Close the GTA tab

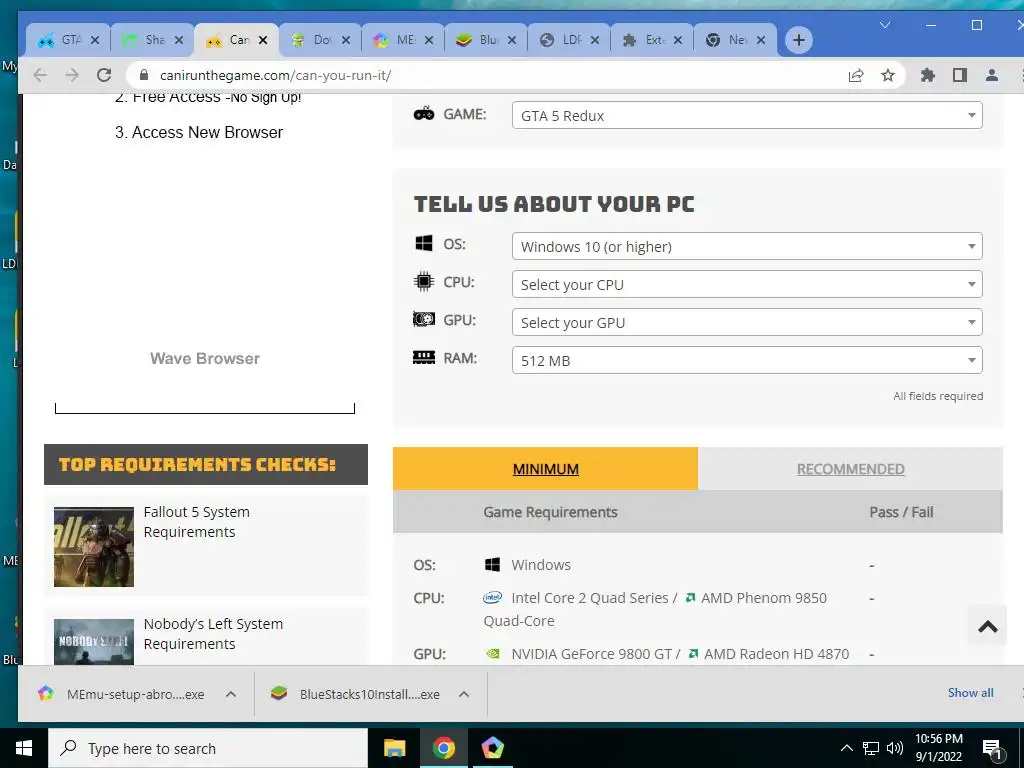point(95,40)
